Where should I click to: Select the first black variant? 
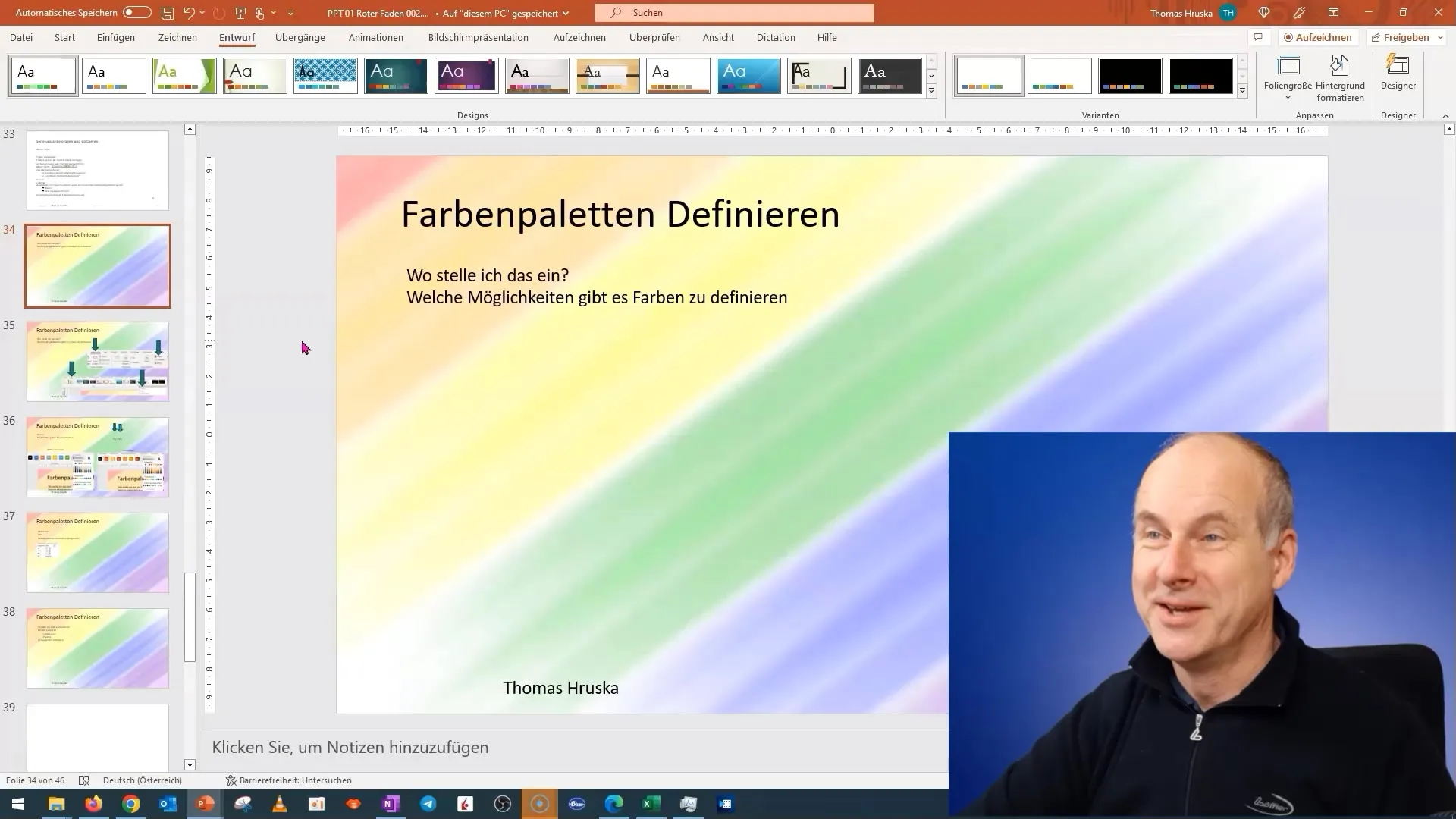click(x=1130, y=76)
